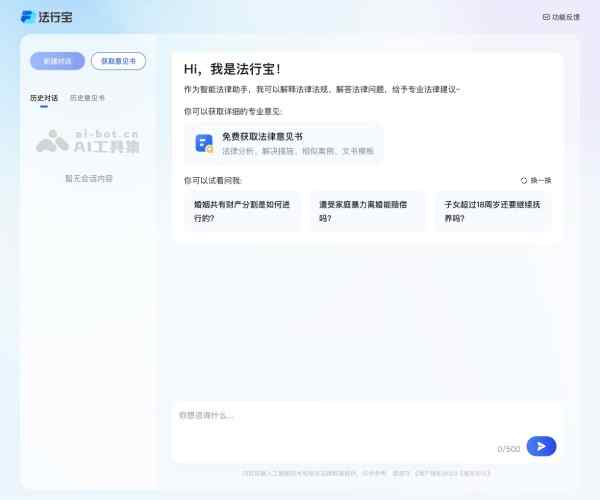Click the Hi，我是法行宝 heading
Image resolution: width=600 pixels, height=500 pixels.
coord(232,69)
